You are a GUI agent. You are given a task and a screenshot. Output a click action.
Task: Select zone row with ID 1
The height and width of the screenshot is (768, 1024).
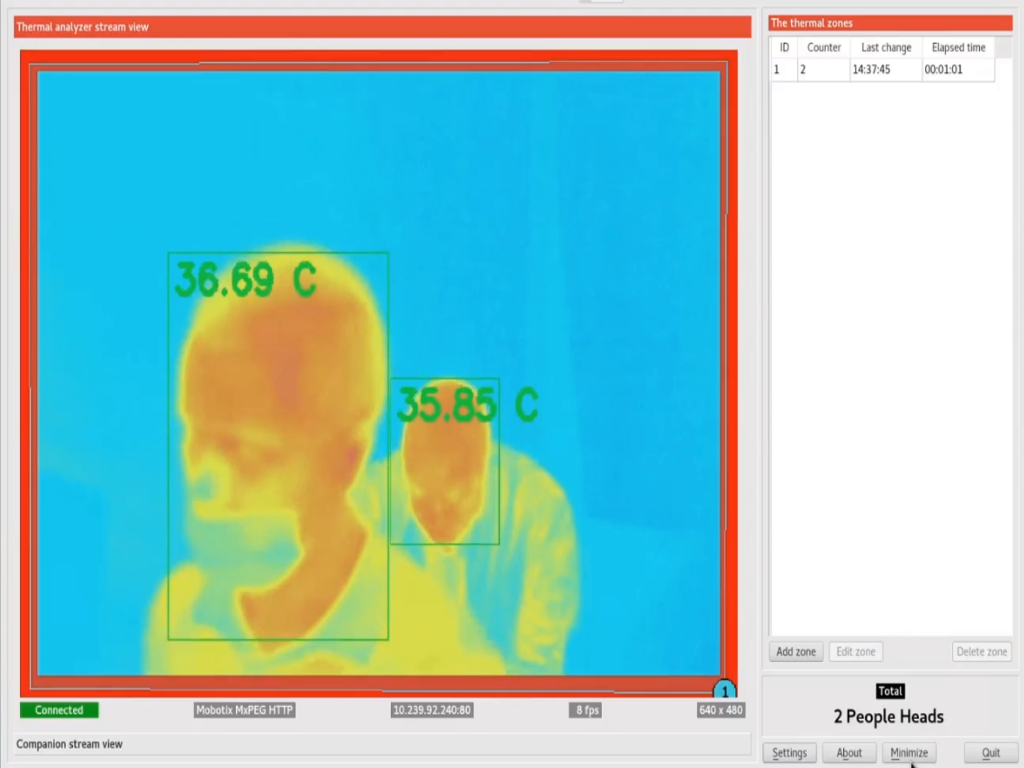(883, 69)
